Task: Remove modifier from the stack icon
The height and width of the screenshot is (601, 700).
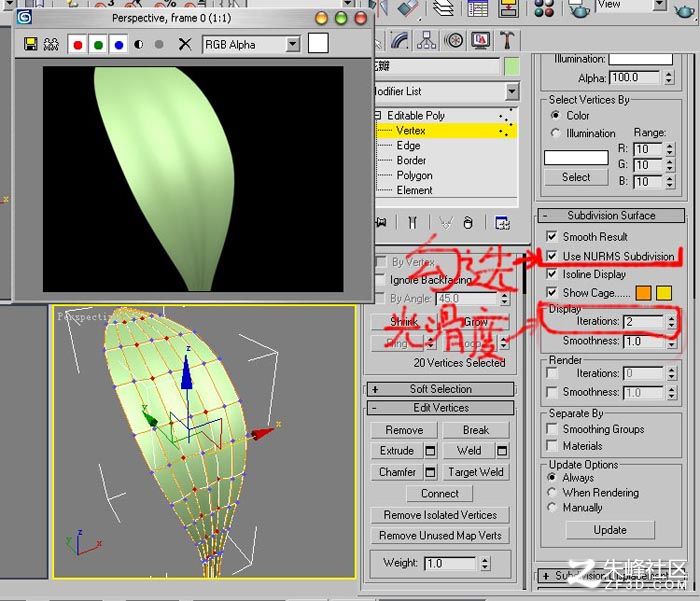Action: click(x=468, y=222)
